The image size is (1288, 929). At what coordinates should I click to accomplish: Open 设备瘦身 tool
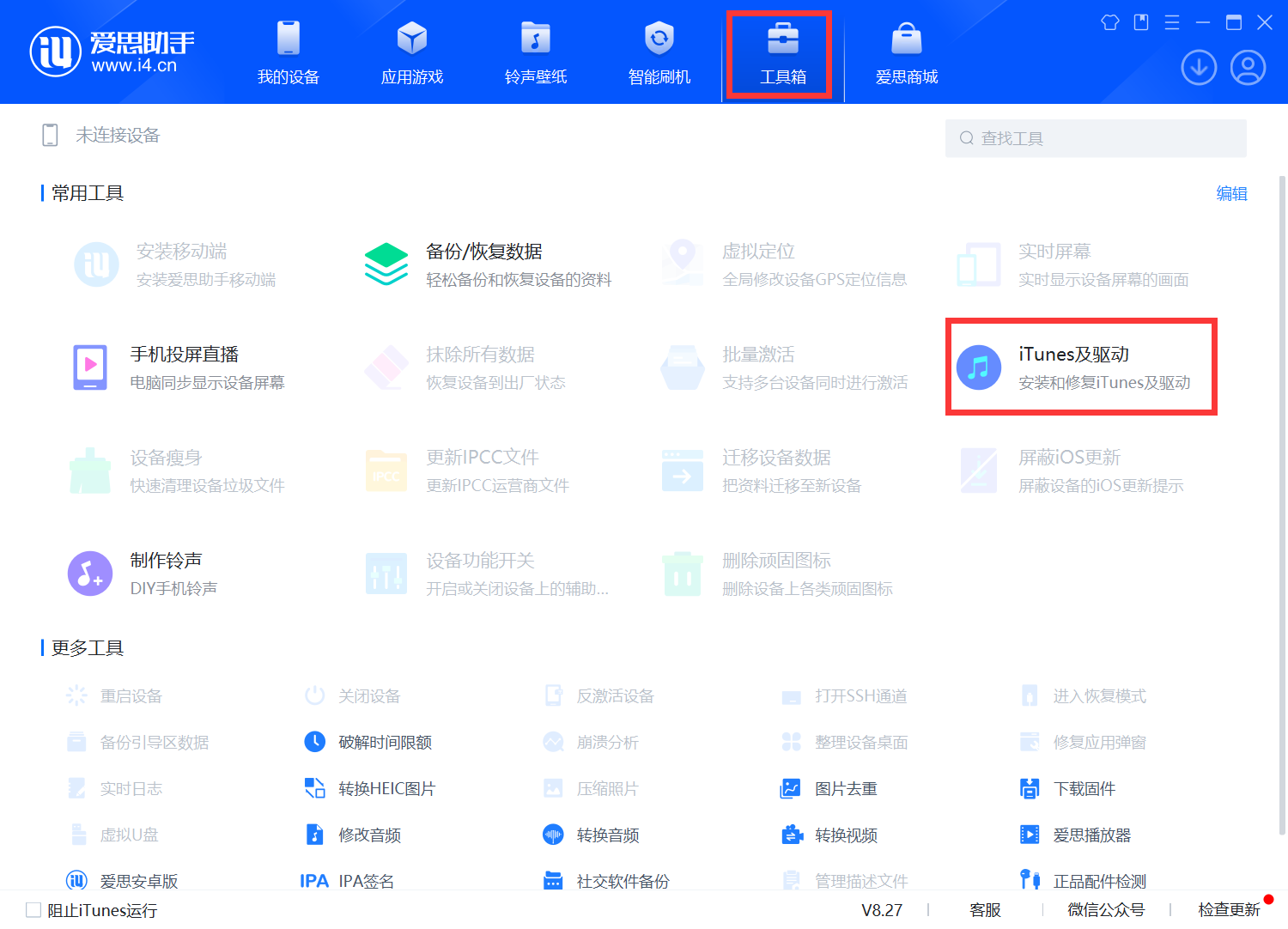178,471
